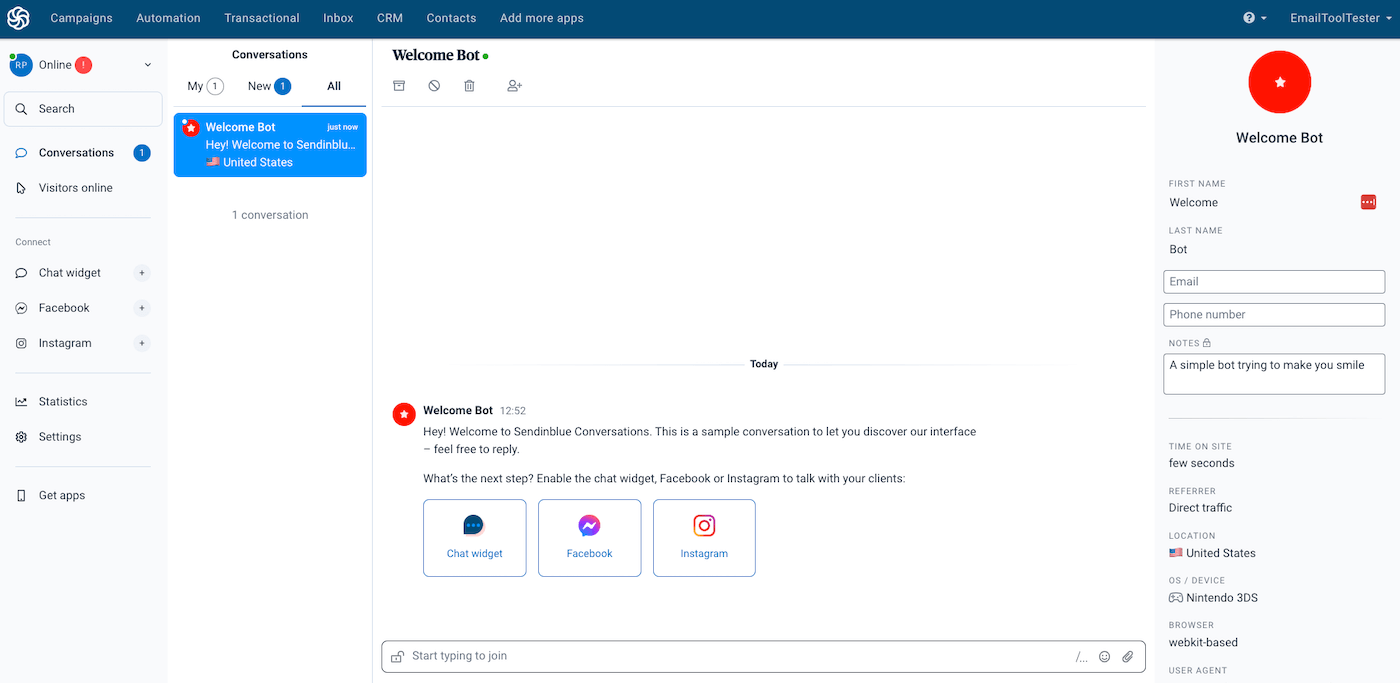Expand the Online status dropdown
Image resolution: width=1400 pixels, height=683 pixels.
148,64
